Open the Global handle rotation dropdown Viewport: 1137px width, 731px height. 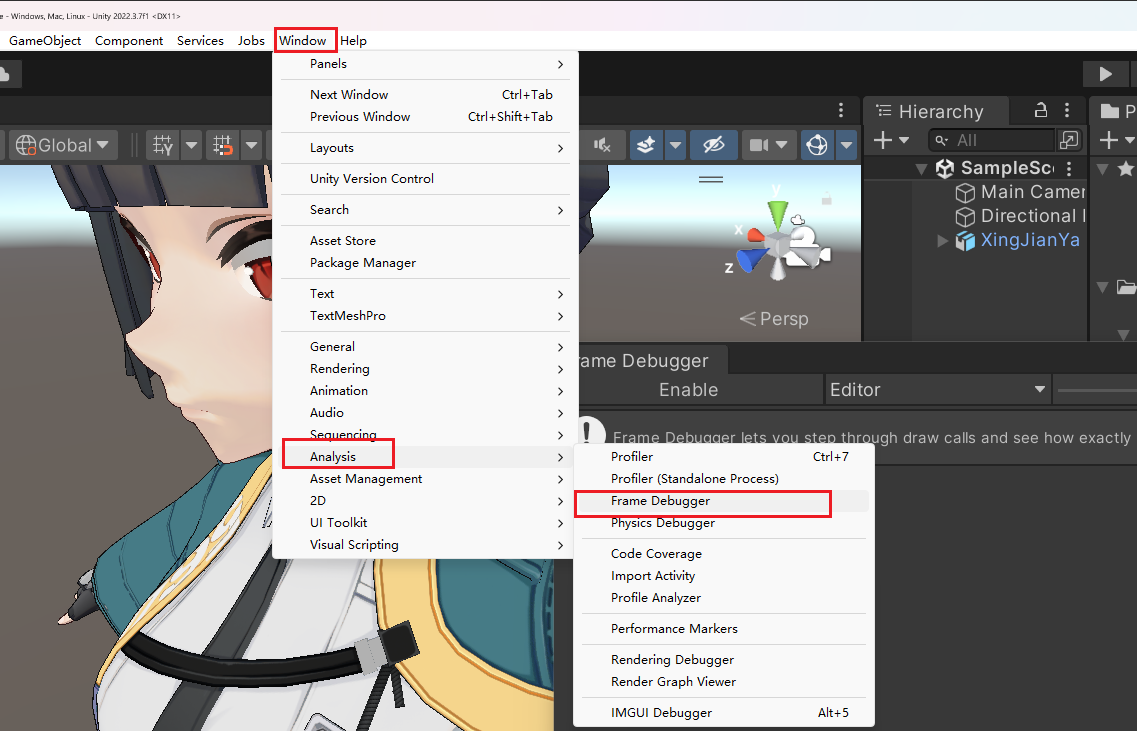tap(64, 145)
